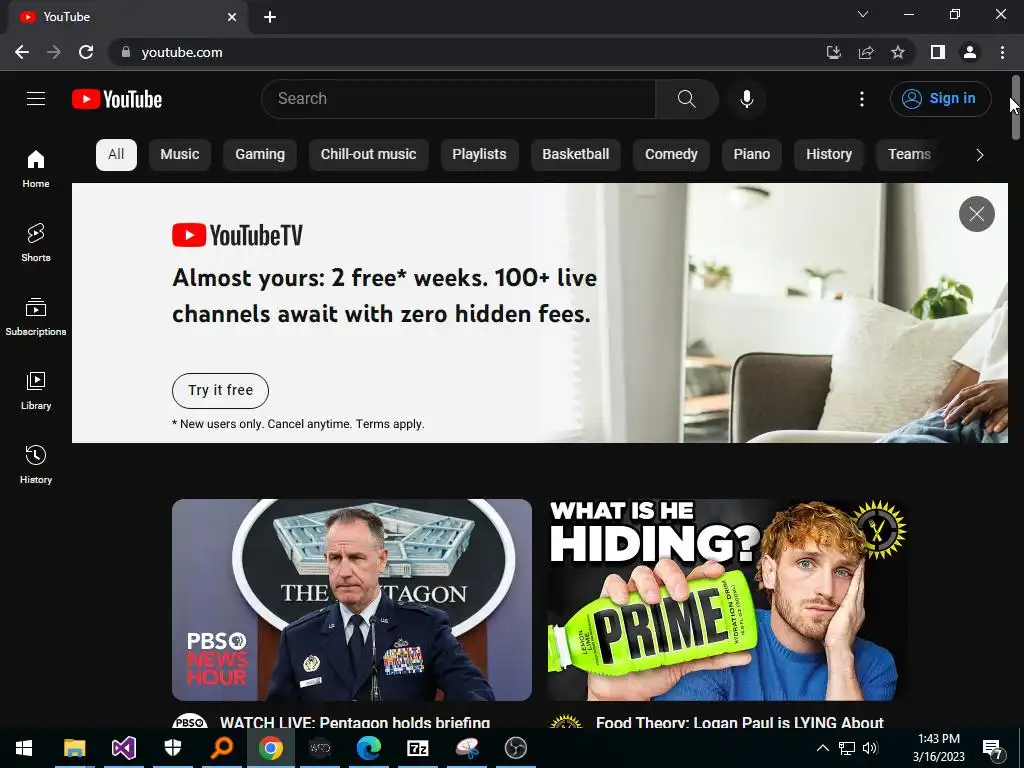Open the Prime Food Theory video thumbnail

click(x=728, y=600)
